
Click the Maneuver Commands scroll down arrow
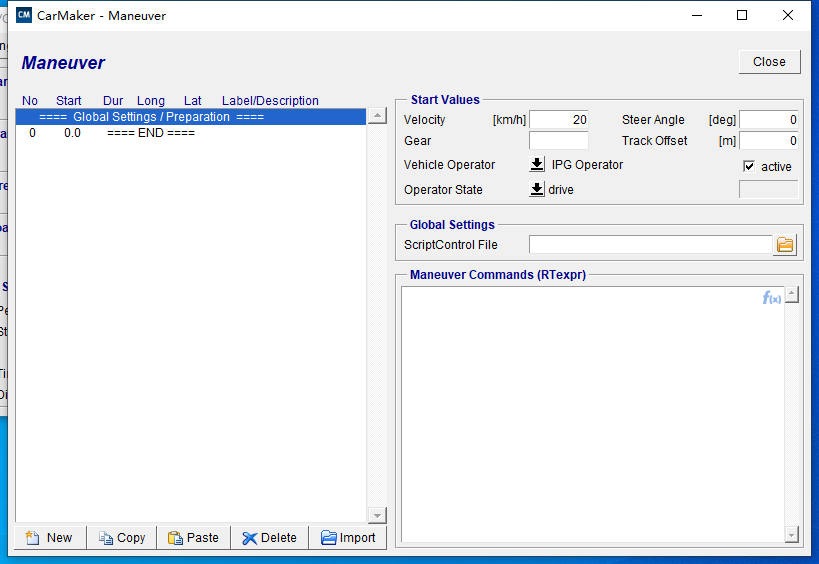pos(792,535)
